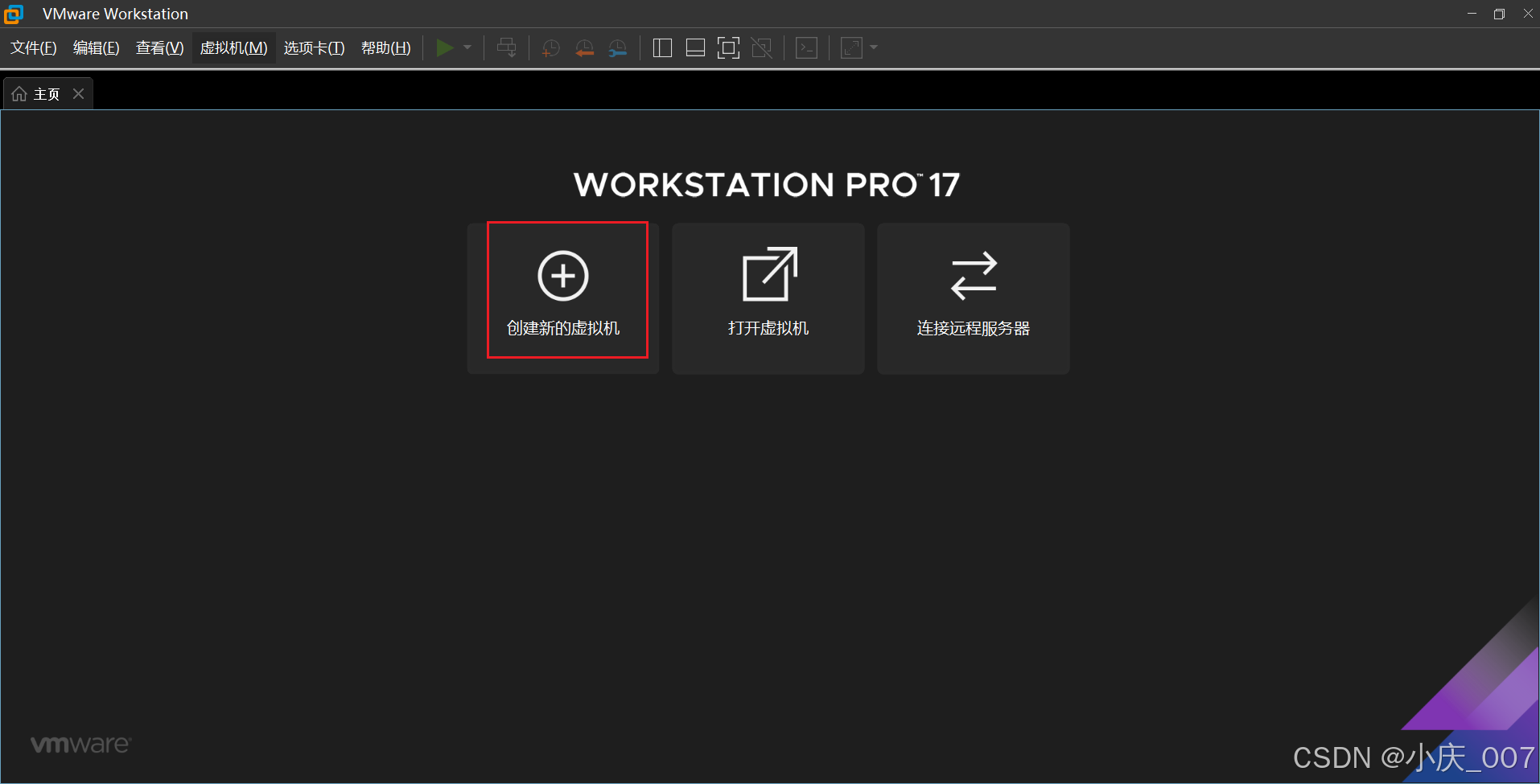The image size is (1540, 784).
Task: Take a snapshot with the clock-plus icon
Action: point(551,48)
